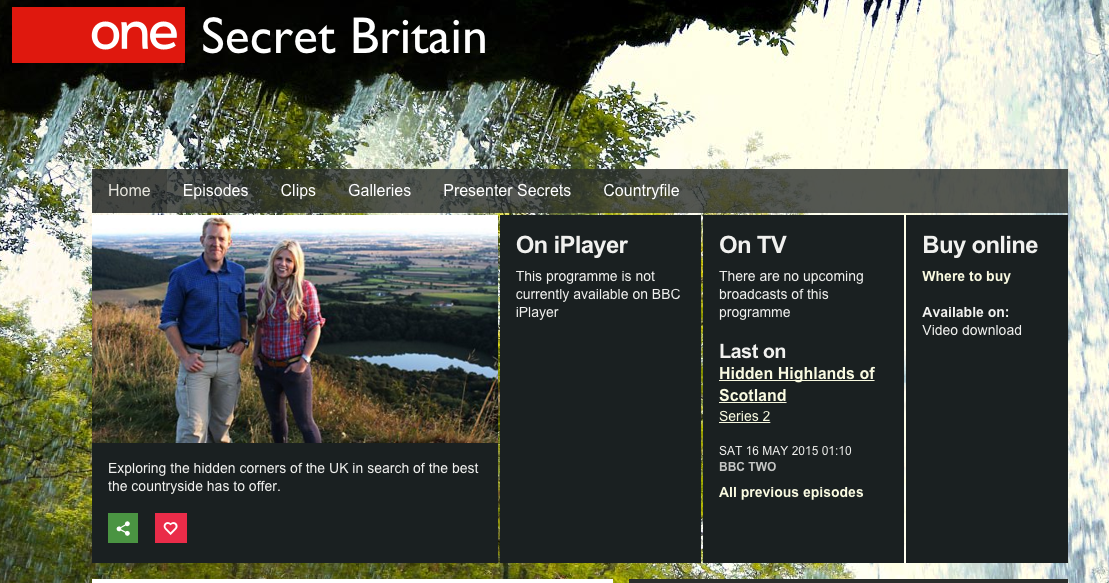This screenshot has width=1109, height=583.
Task: Go to the Clips tab
Action: coord(298,190)
